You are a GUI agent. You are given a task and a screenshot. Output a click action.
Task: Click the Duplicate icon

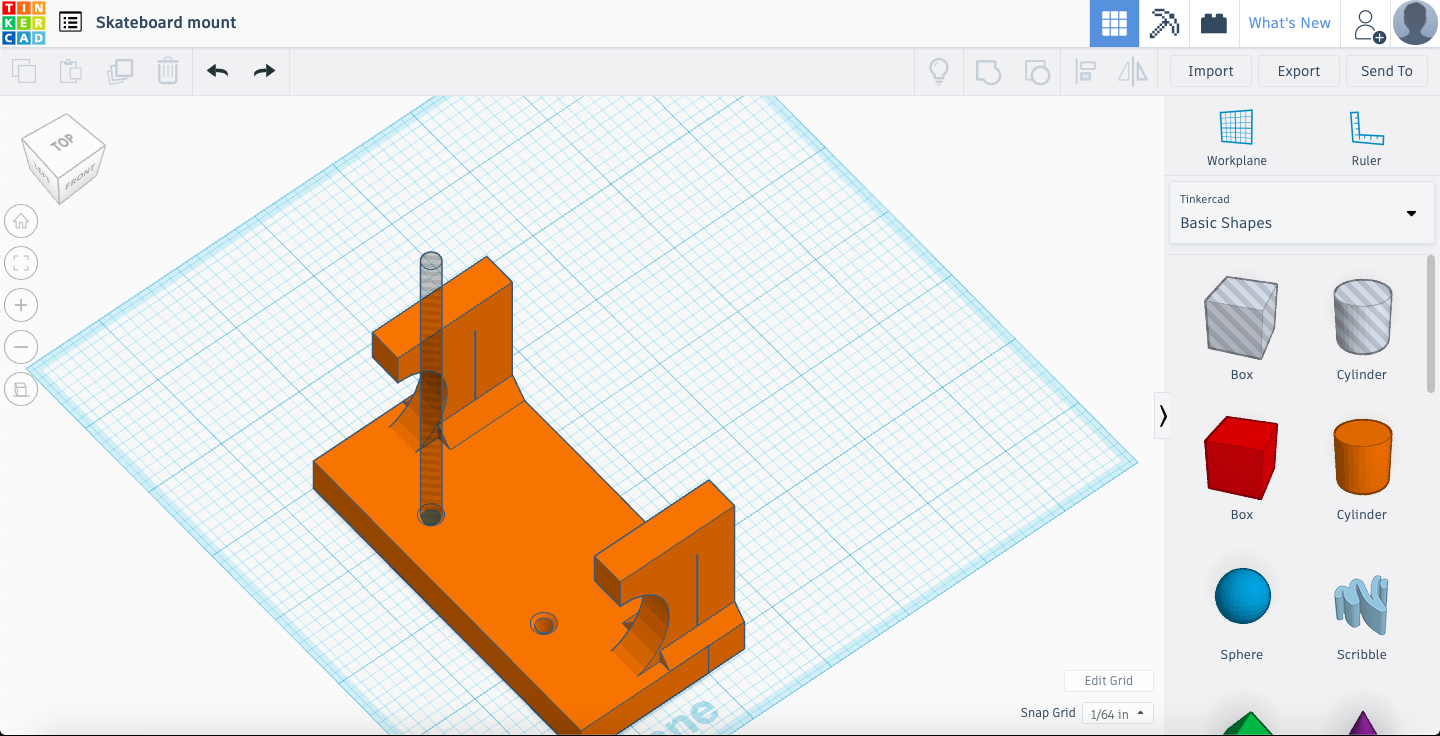pos(120,71)
